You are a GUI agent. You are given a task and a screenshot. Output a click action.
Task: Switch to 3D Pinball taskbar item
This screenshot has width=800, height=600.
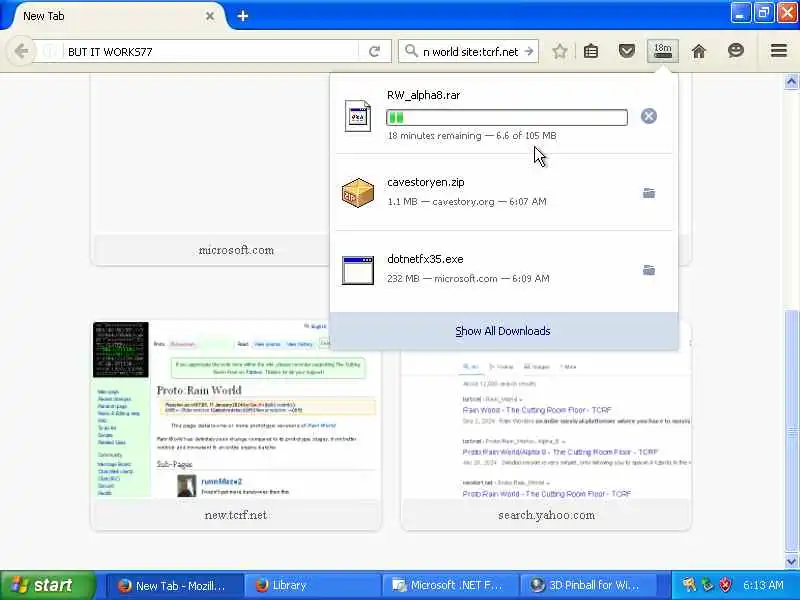587,586
